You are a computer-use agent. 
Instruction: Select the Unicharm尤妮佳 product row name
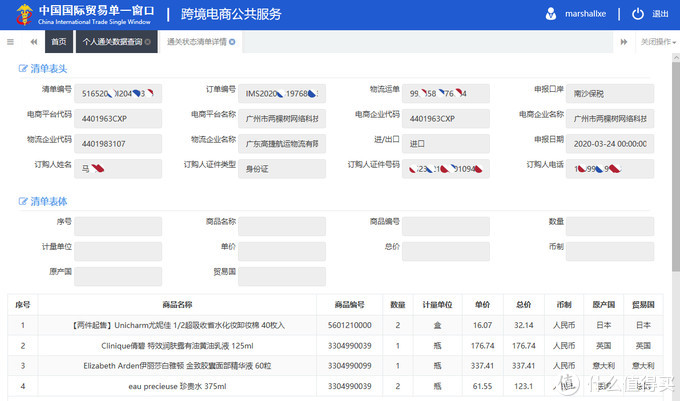(x=177, y=325)
